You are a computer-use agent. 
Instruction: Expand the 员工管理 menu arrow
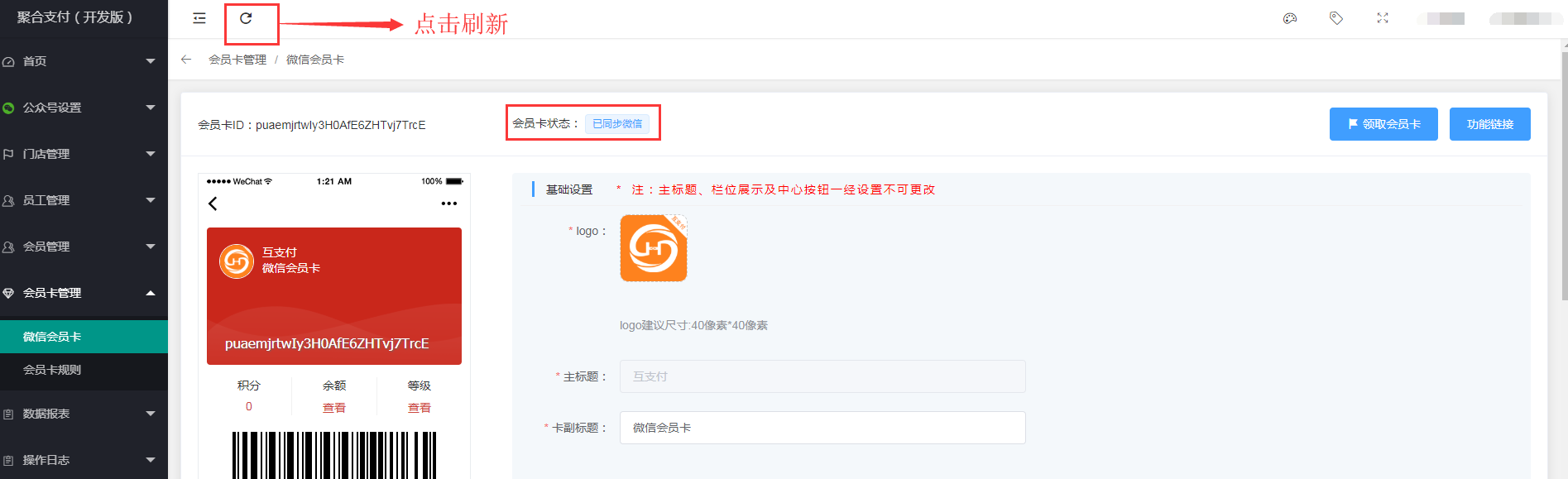pos(151,200)
